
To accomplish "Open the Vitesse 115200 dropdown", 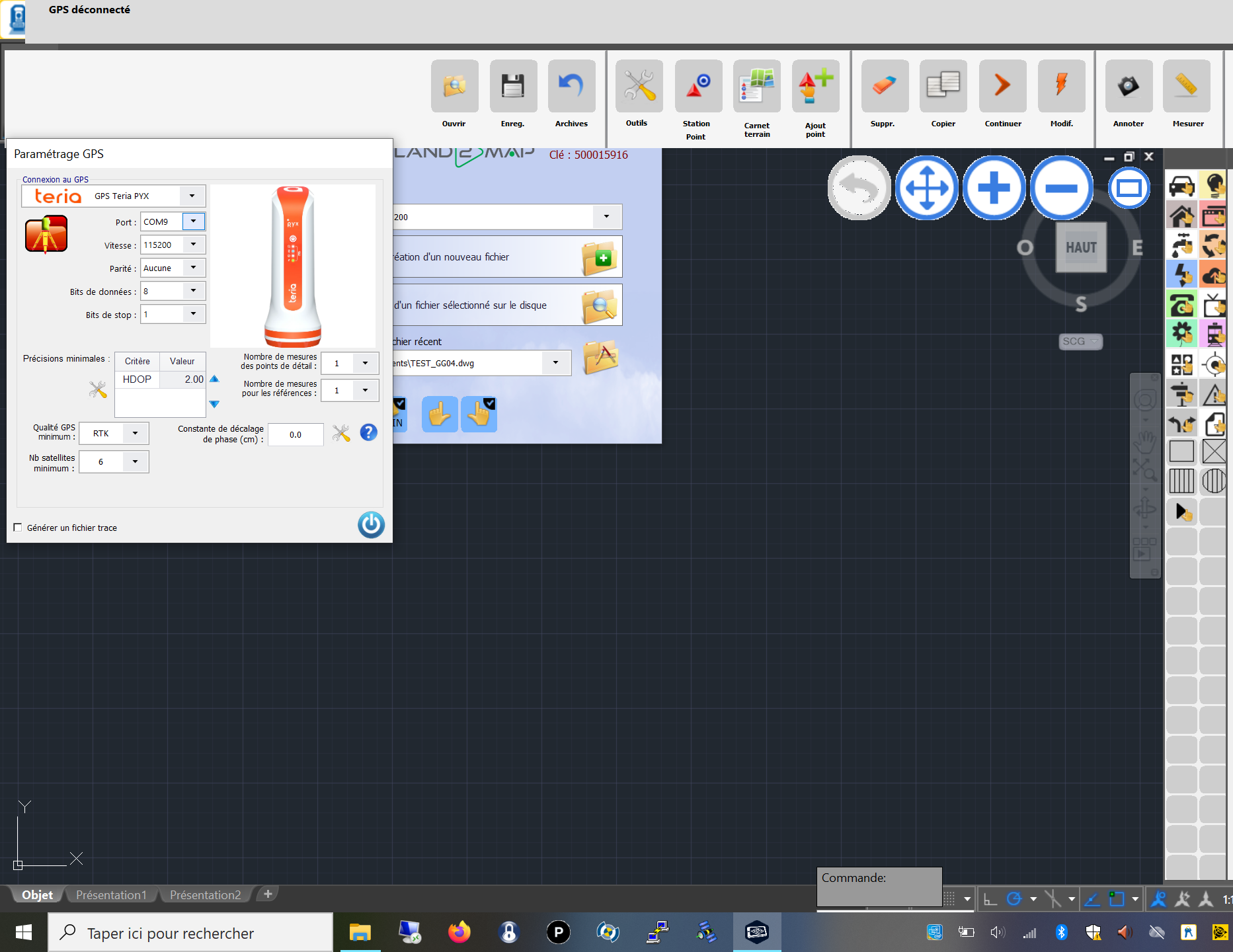I will pos(194,245).
